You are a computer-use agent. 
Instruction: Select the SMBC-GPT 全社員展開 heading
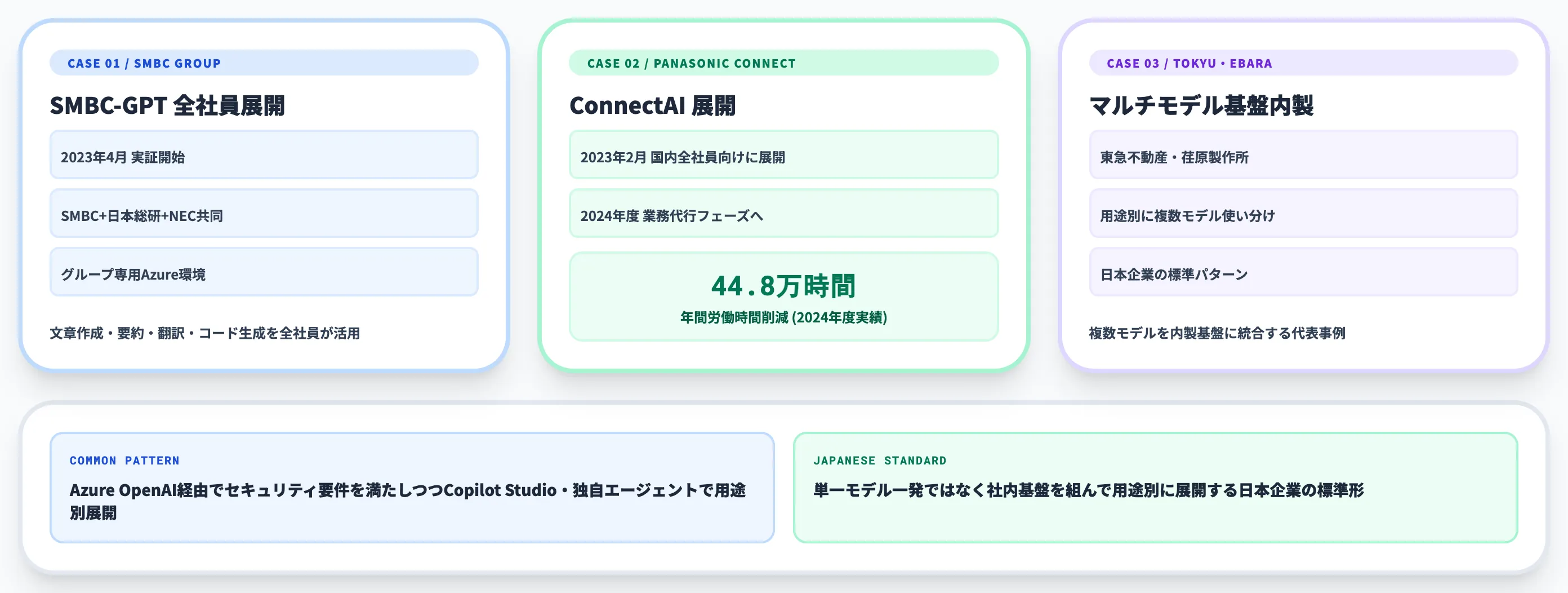coord(167,105)
